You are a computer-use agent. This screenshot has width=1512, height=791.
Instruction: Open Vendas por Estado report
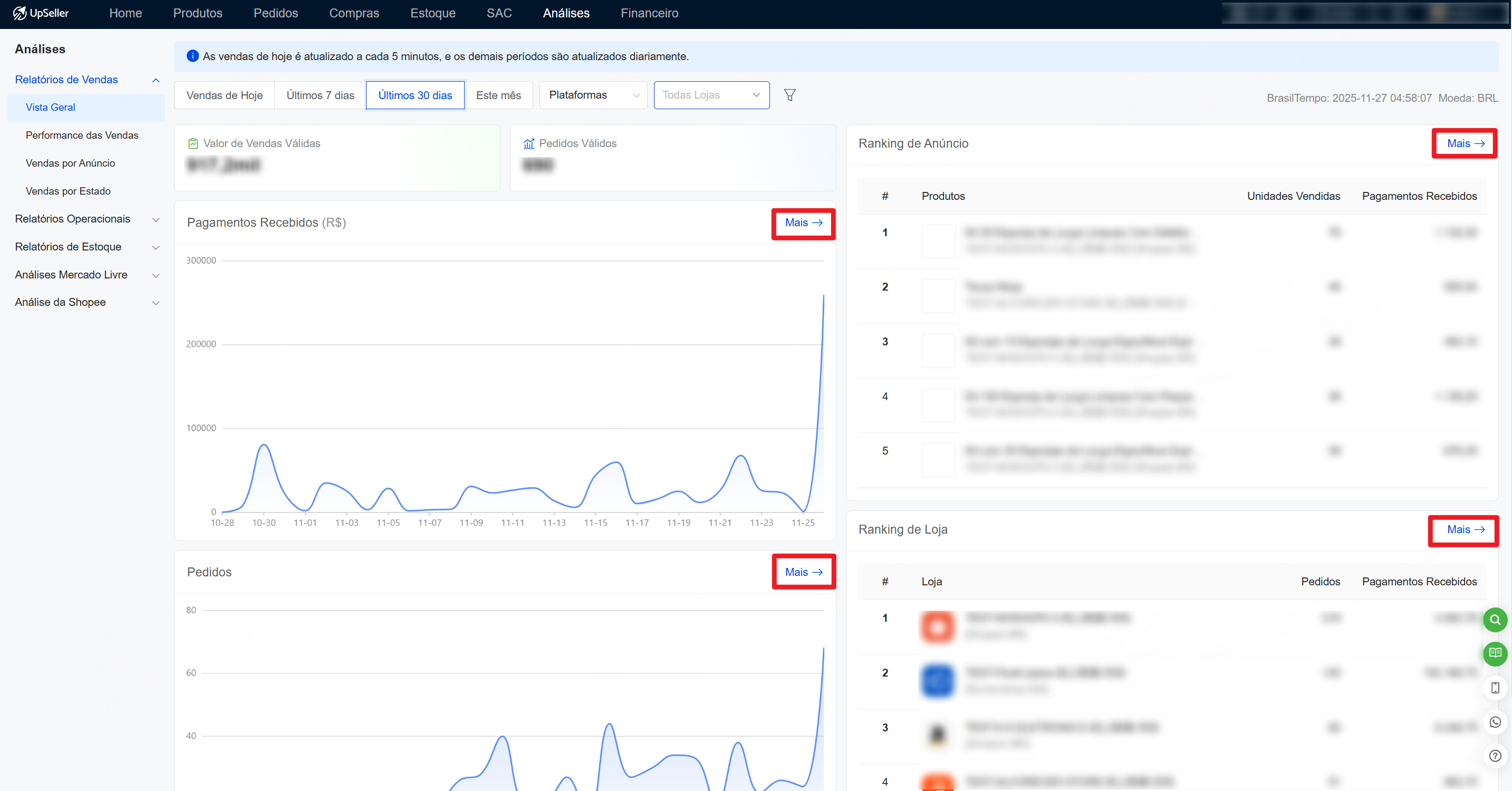pos(68,191)
